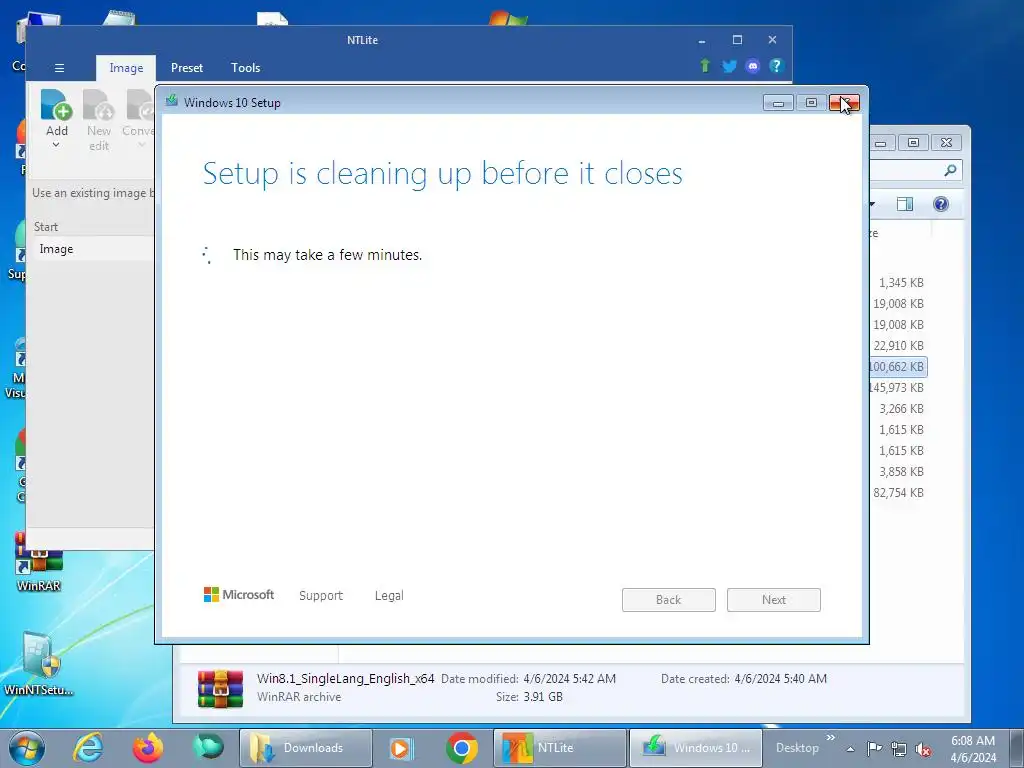Click the Legal link in Setup
The image size is (1024, 768).
tap(389, 596)
